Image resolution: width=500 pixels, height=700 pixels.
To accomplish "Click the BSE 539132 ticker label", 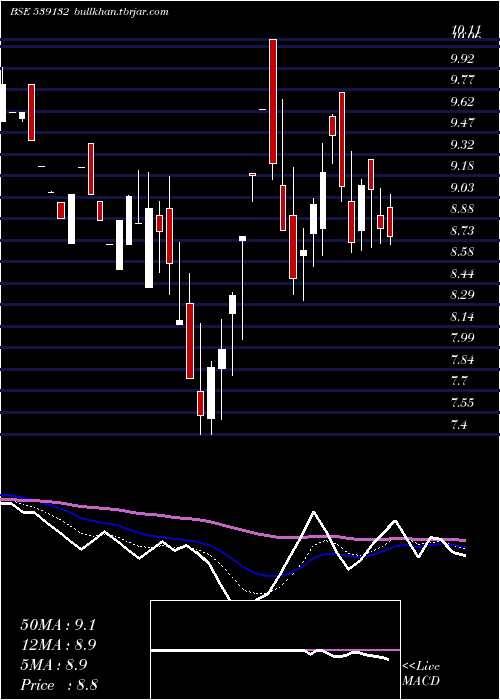I will click(39, 12).
